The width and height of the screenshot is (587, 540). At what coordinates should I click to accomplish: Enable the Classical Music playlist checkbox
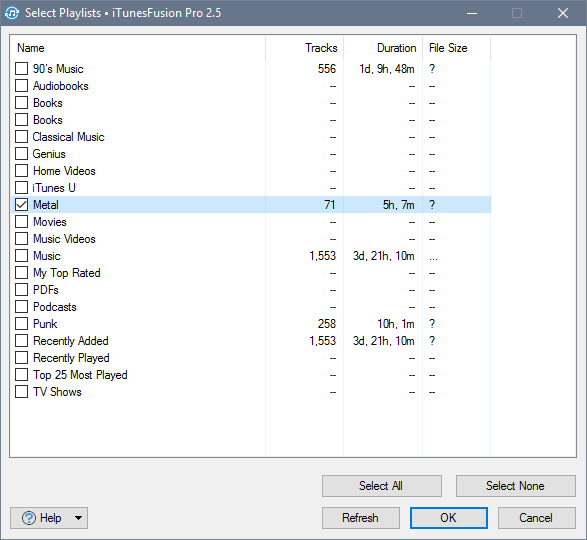point(21,137)
